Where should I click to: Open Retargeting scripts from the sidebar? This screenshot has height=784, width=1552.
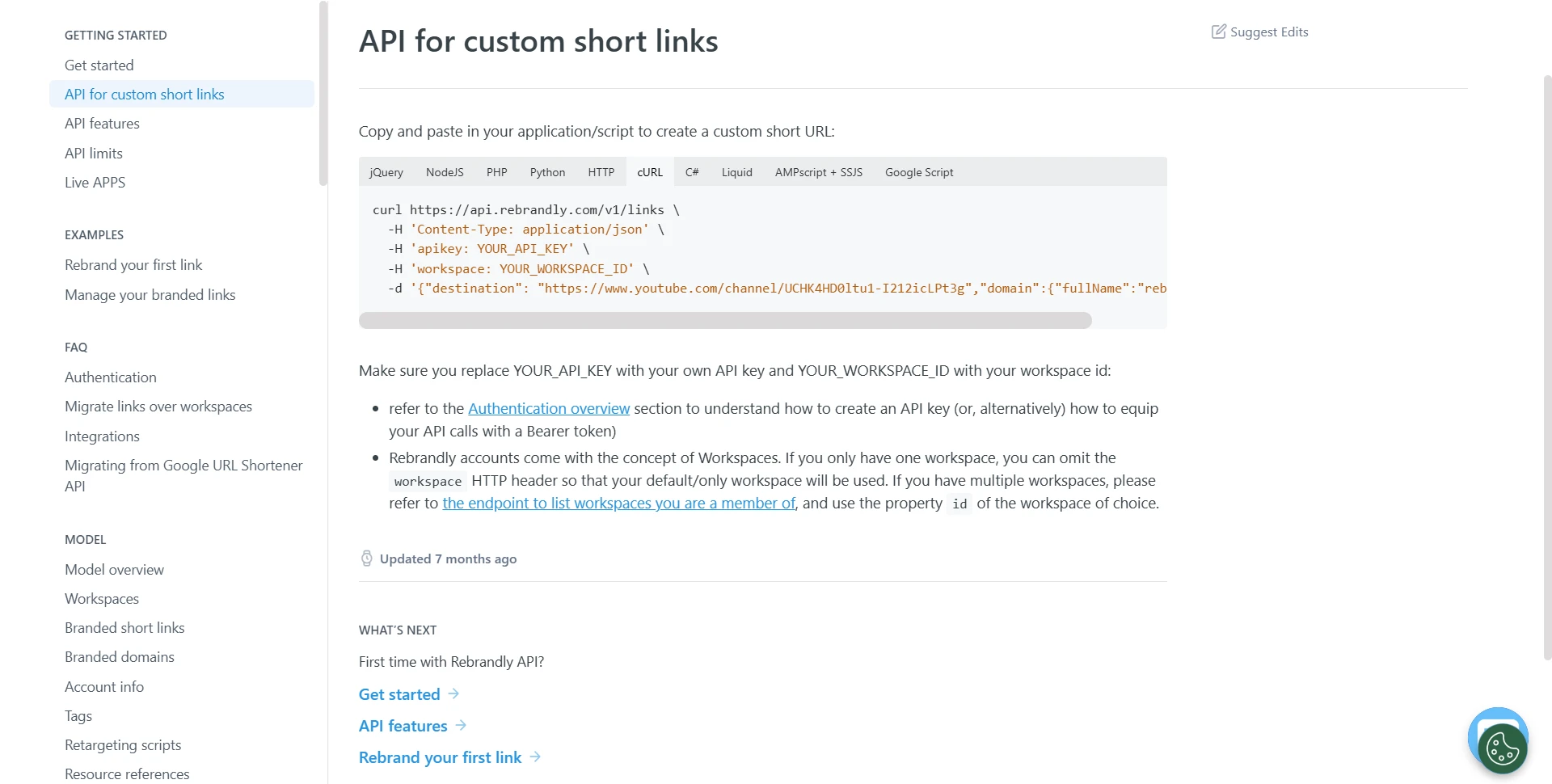123,744
